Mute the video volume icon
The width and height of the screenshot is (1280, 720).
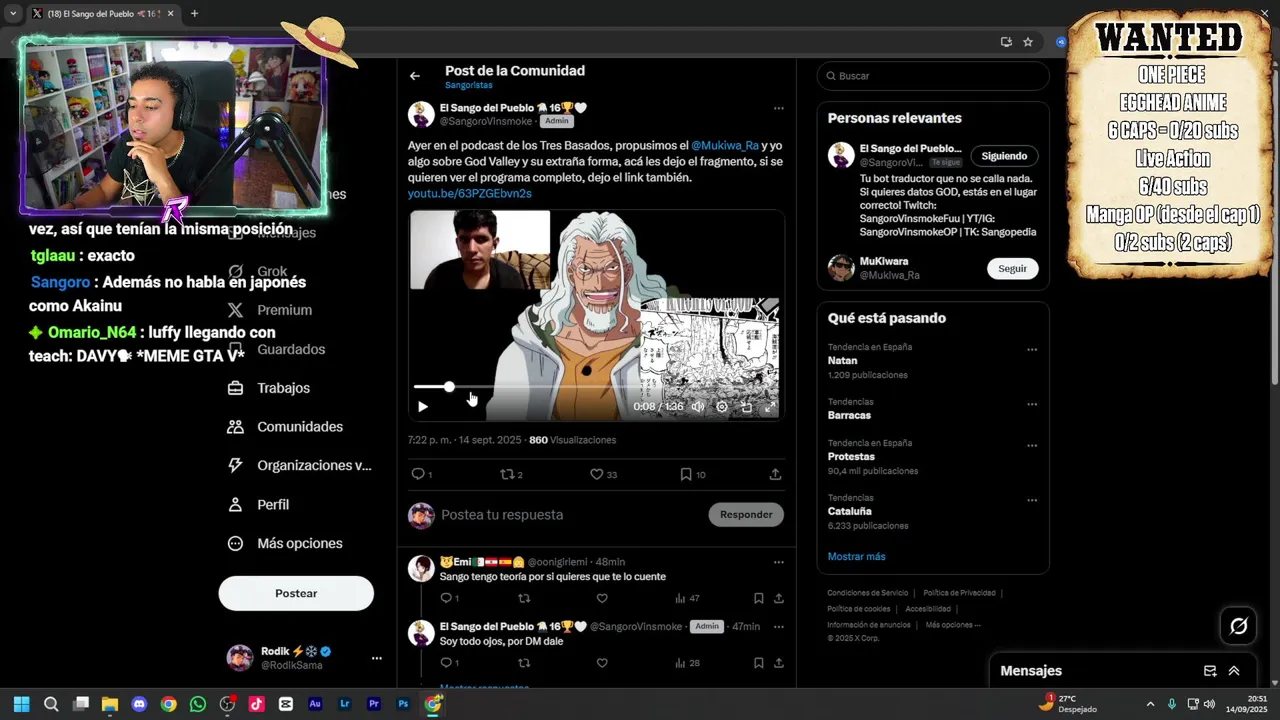click(x=697, y=407)
